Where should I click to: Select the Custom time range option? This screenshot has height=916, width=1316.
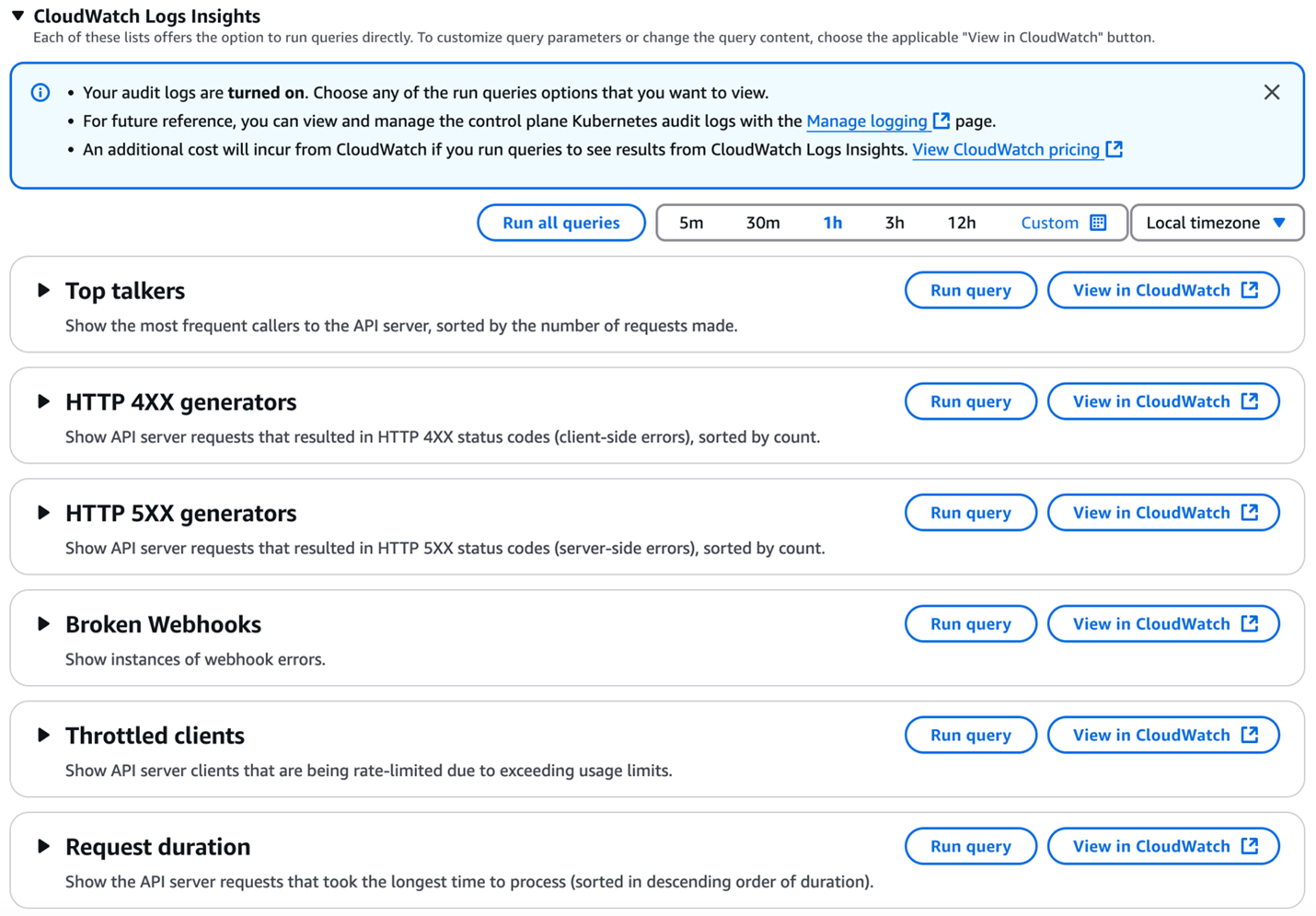pyautogui.click(x=1050, y=222)
